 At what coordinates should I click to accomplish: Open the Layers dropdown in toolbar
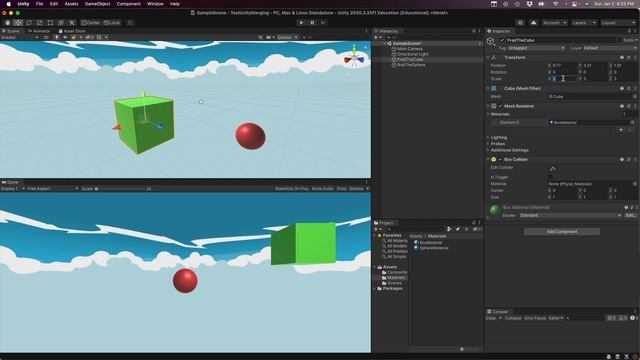tap(583, 23)
